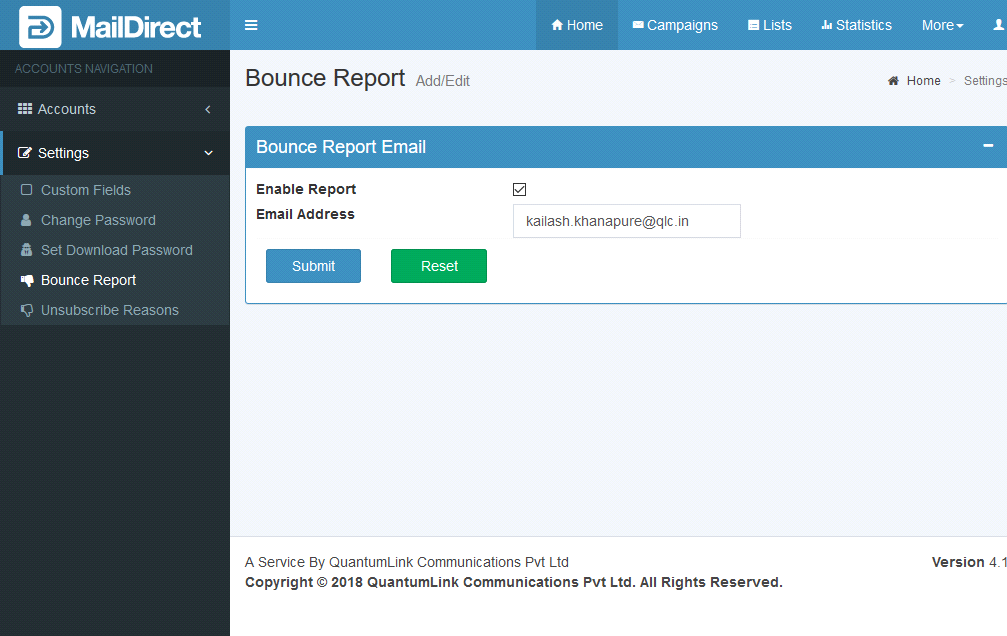Collapse the Settings sidebar chevron
Viewport: 1007px width, 636px height.
point(208,153)
